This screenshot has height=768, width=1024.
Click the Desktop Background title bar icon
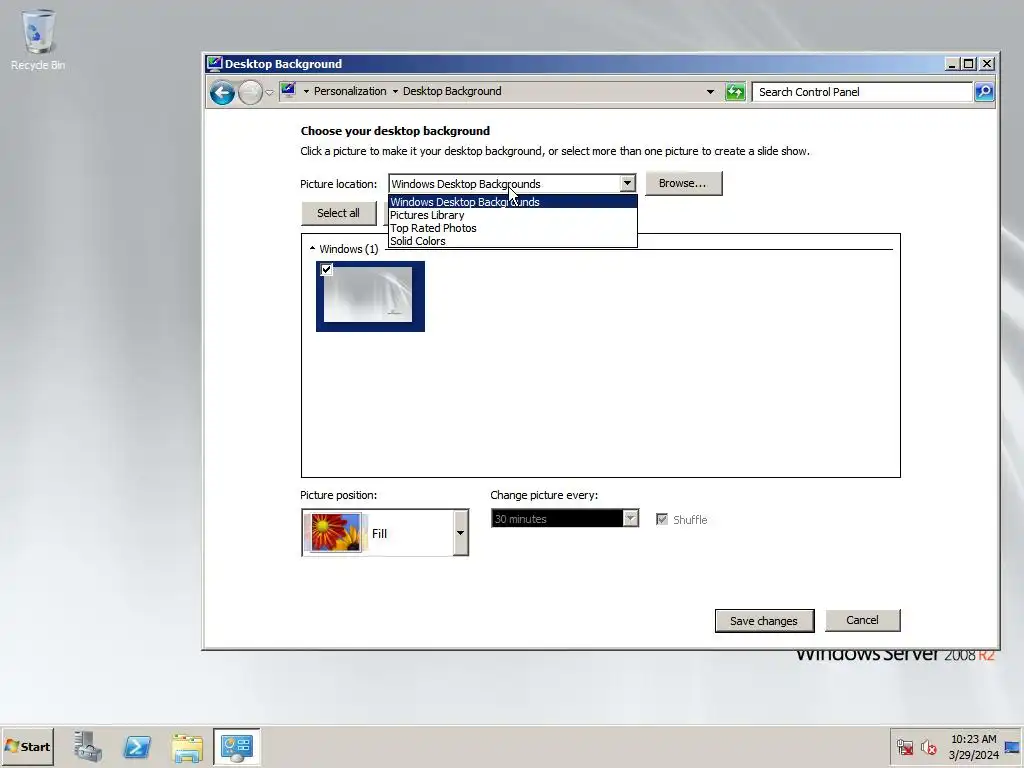point(214,63)
